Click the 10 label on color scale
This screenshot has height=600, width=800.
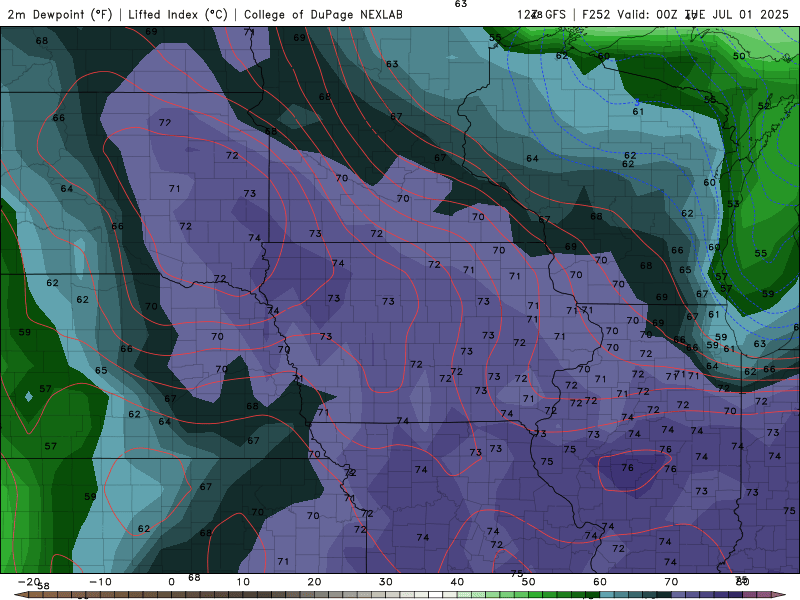coord(243,582)
